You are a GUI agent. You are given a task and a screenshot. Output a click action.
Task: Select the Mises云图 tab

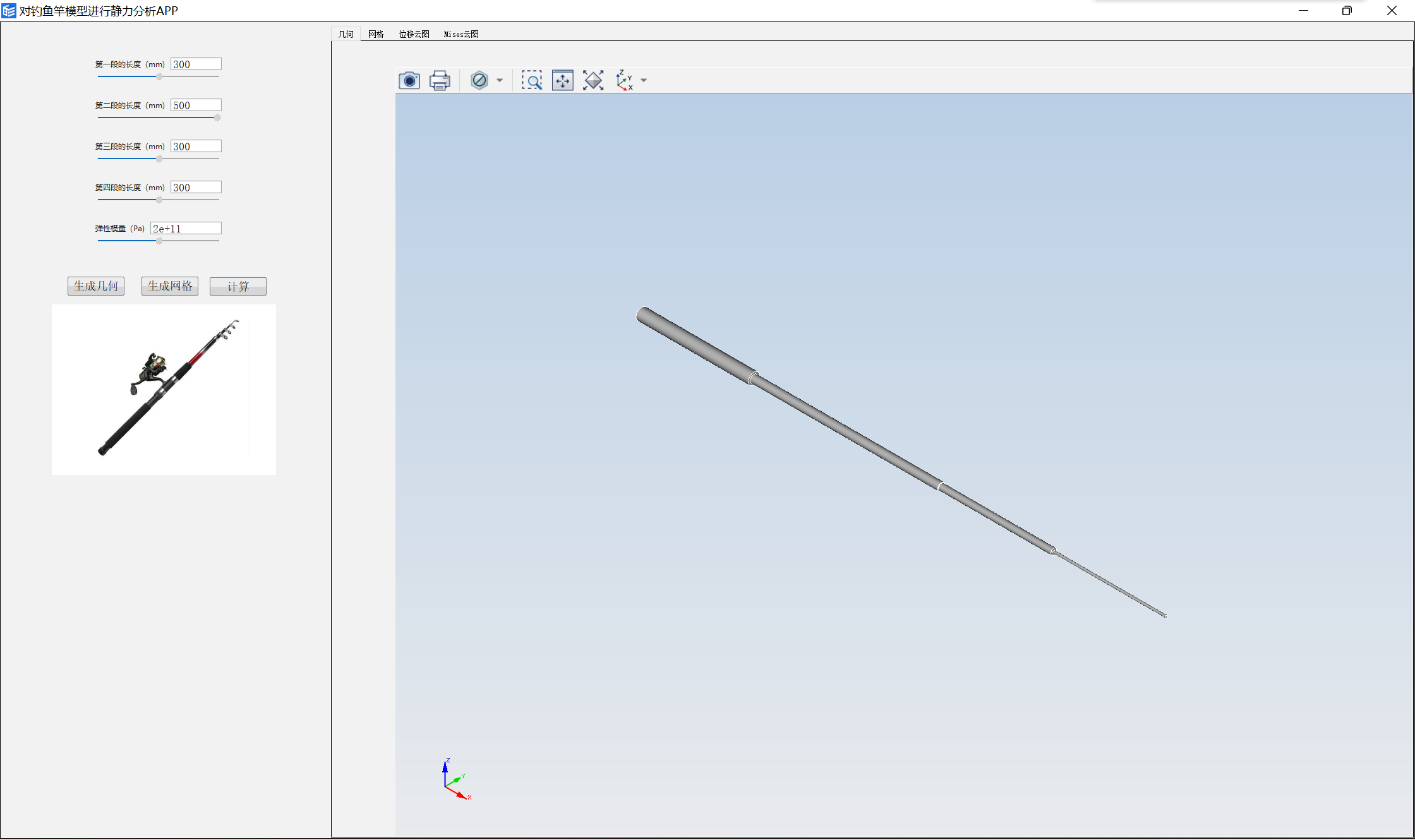click(460, 33)
